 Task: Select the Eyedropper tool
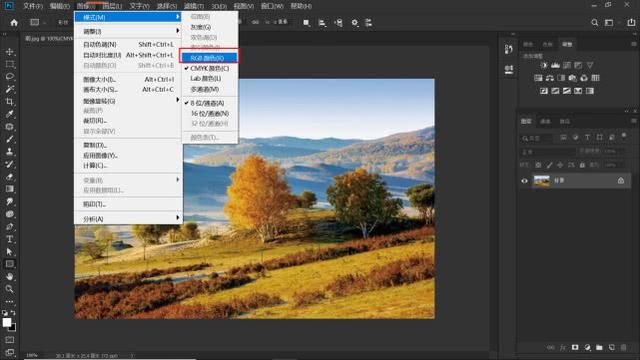point(9,114)
